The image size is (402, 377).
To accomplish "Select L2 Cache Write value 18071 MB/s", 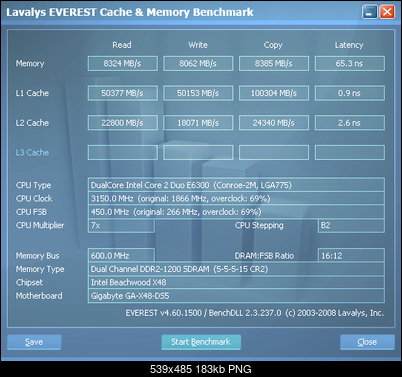I will pos(198,123).
